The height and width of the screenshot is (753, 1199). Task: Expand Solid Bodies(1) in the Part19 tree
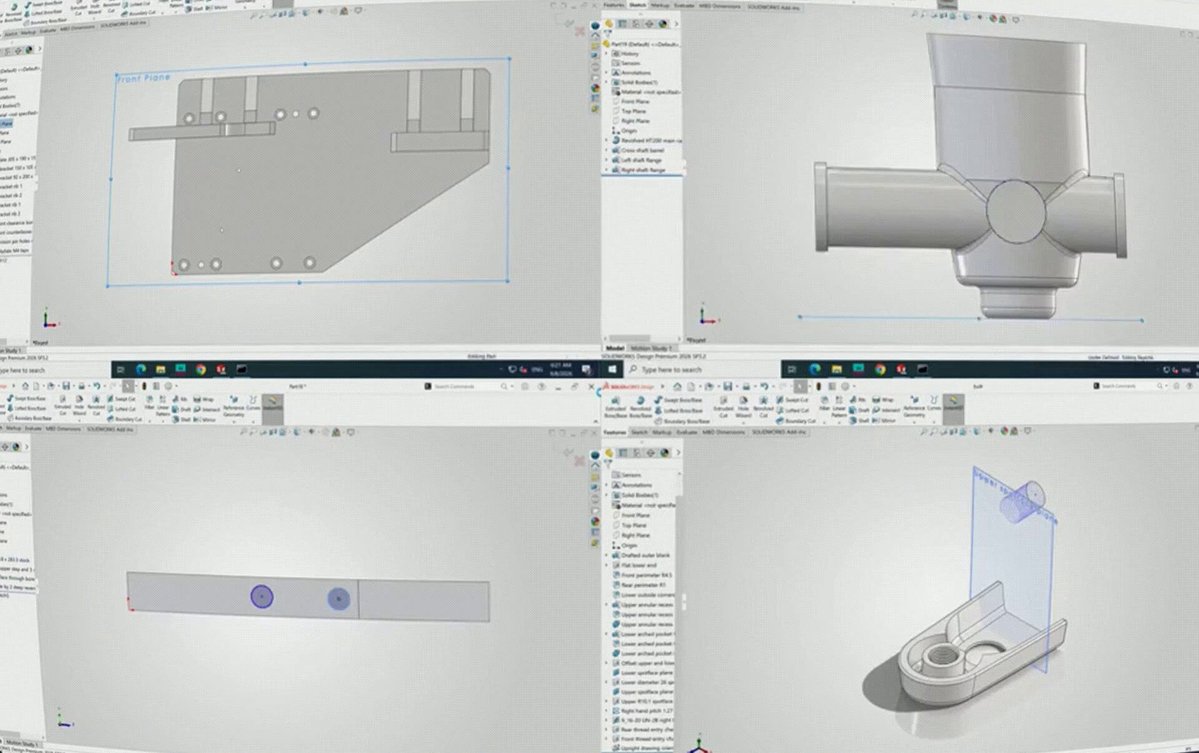point(606,82)
